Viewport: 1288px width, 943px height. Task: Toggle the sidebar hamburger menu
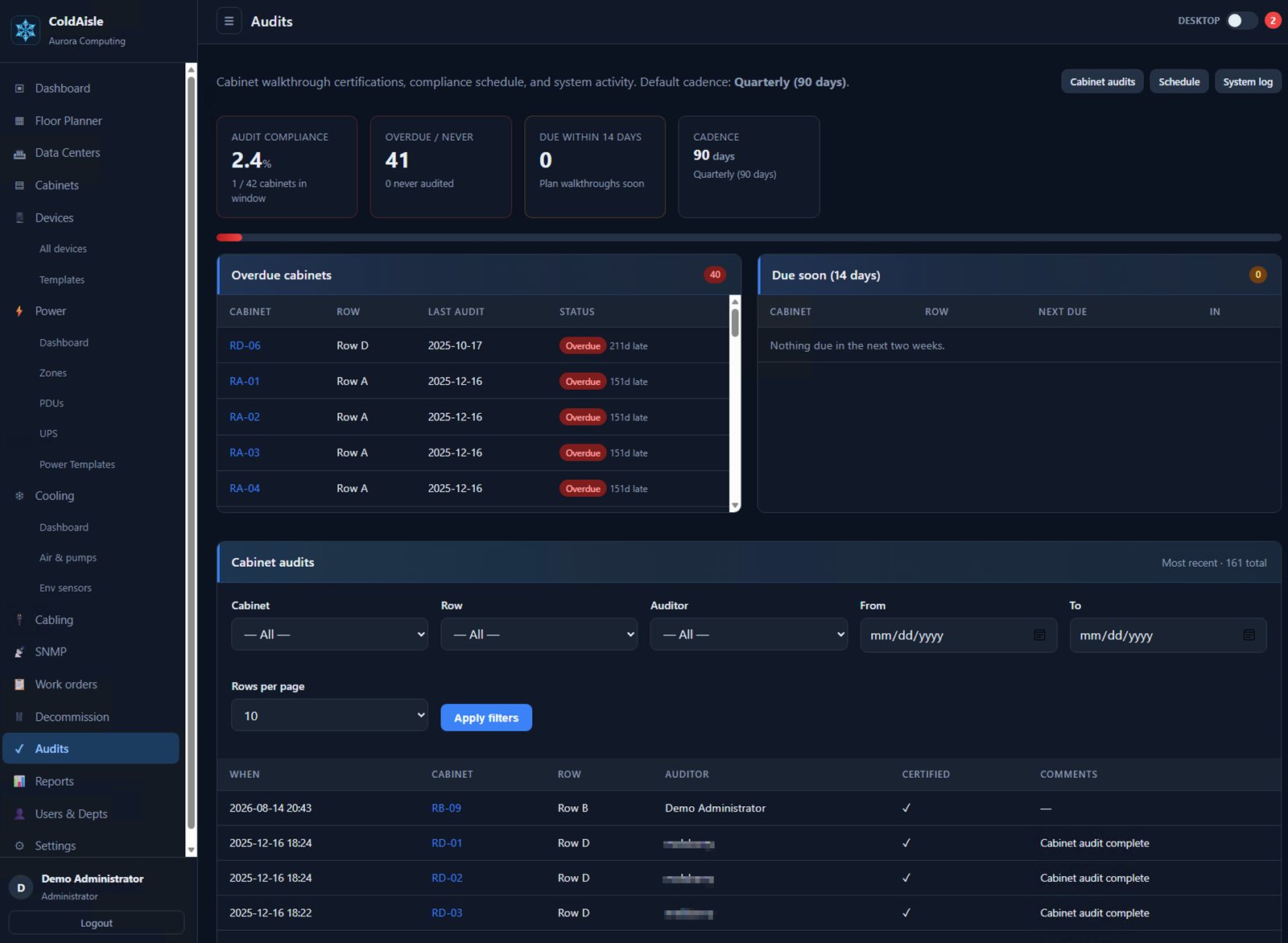229,21
